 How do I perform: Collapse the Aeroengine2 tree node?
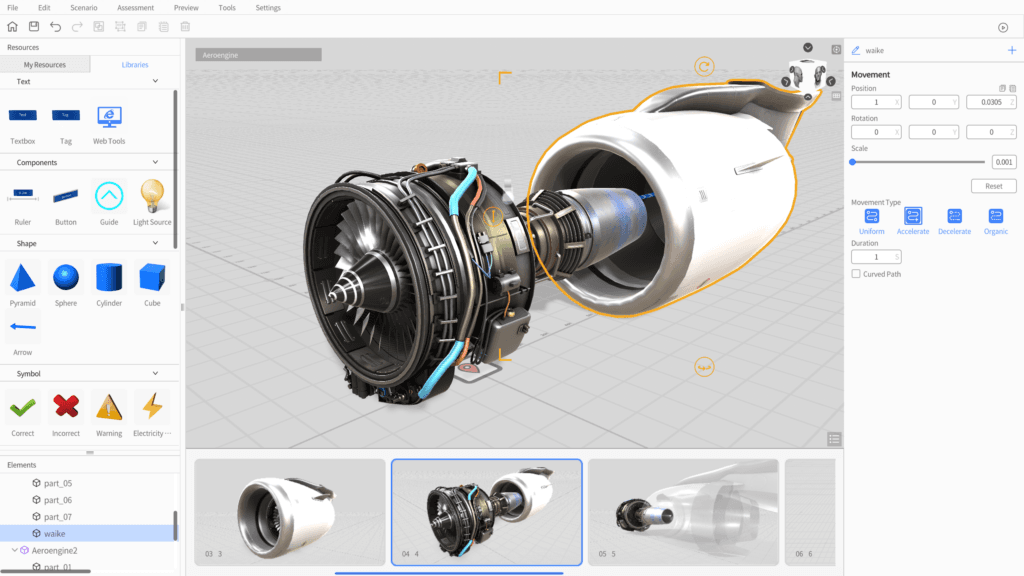point(15,550)
